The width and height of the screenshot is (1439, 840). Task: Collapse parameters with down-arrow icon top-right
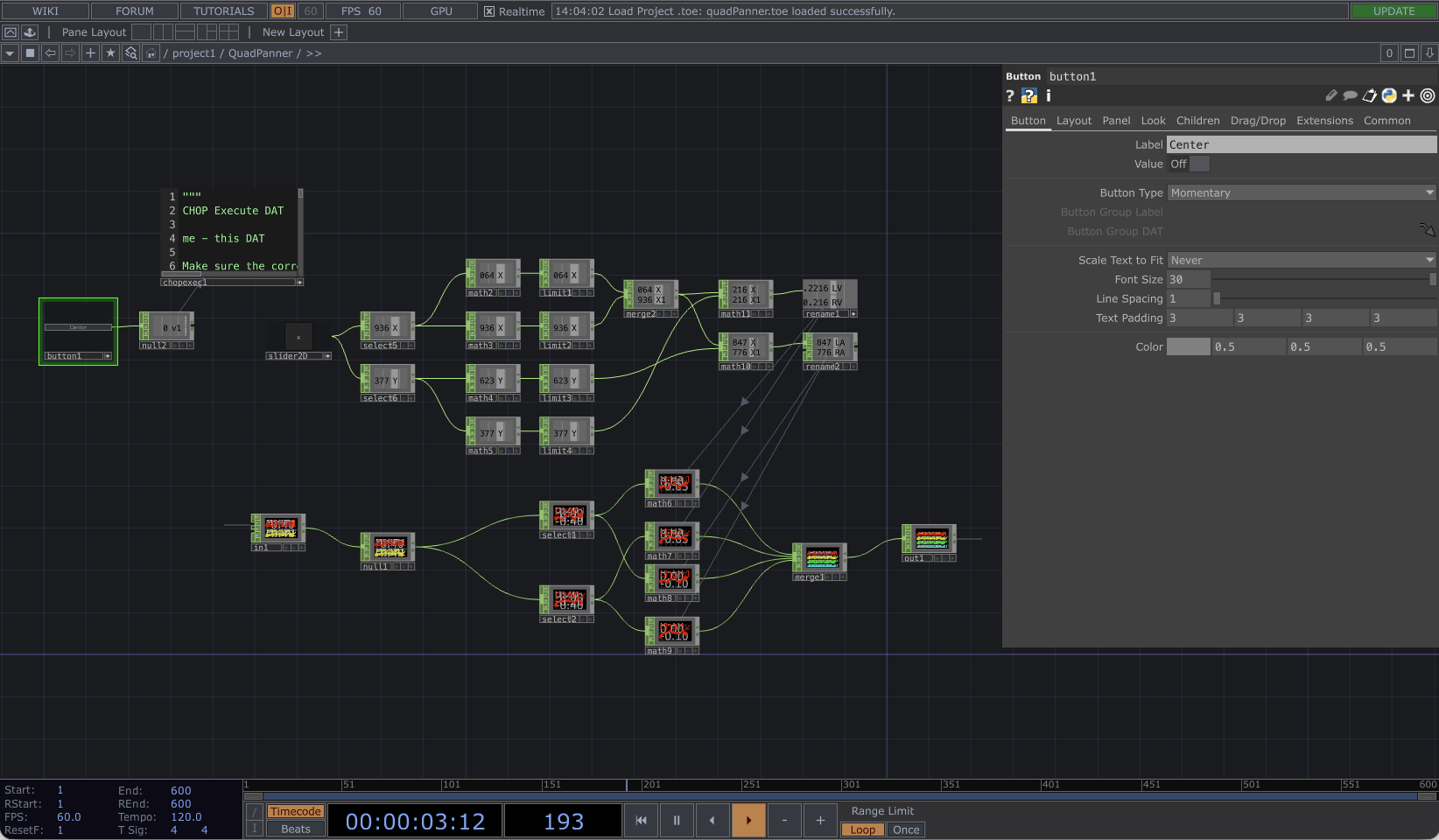point(1429,53)
